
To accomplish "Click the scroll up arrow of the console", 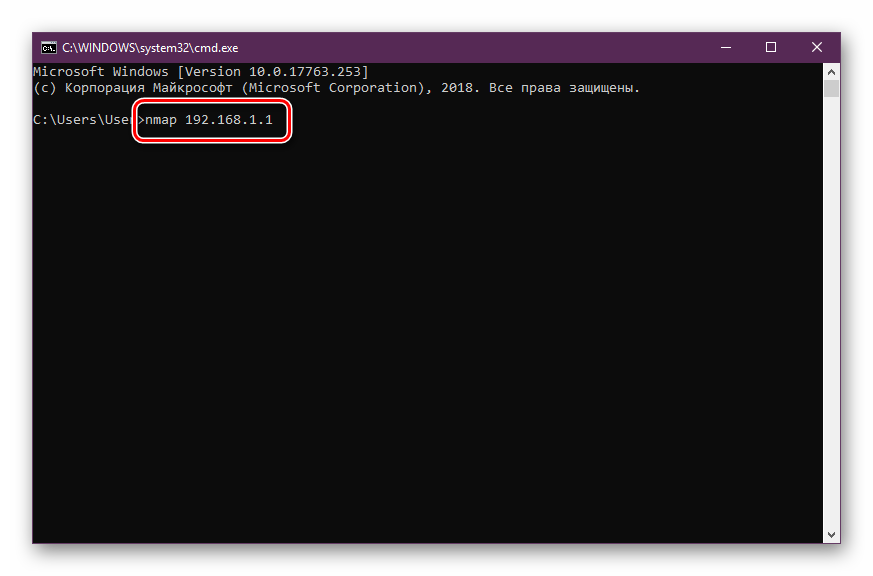I will pos(831,73).
